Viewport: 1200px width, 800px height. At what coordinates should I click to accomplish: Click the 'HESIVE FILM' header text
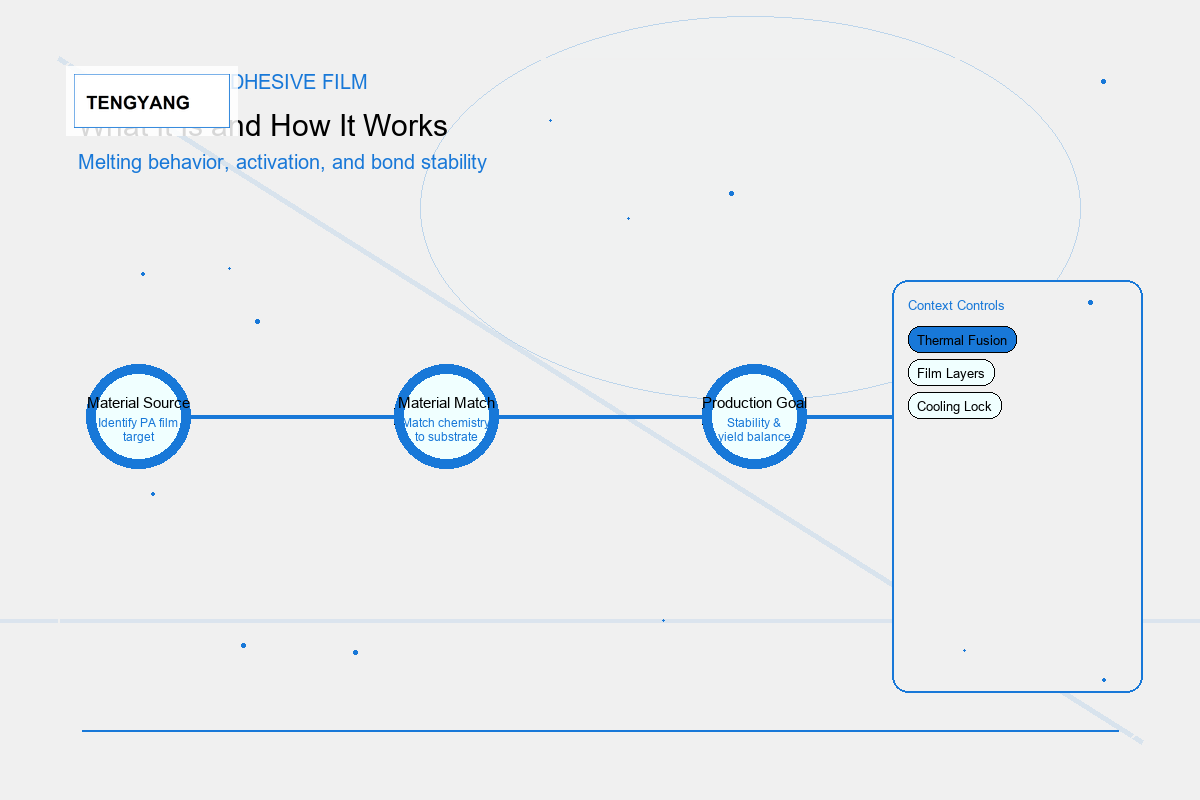[303, 82]
